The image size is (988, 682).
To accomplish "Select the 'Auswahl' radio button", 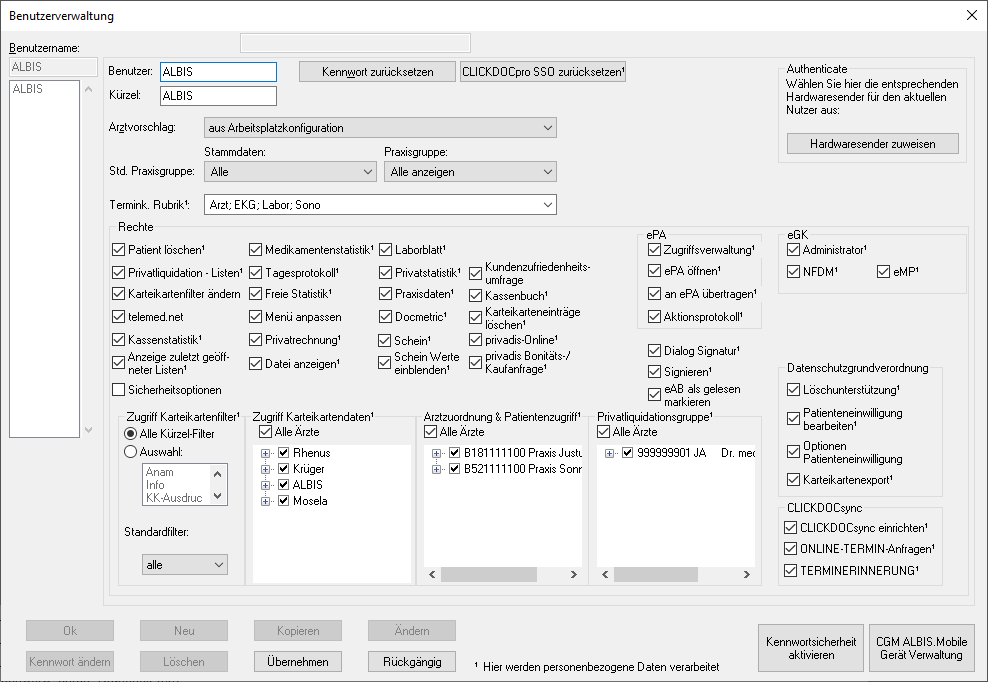I will tap(130, 451).
